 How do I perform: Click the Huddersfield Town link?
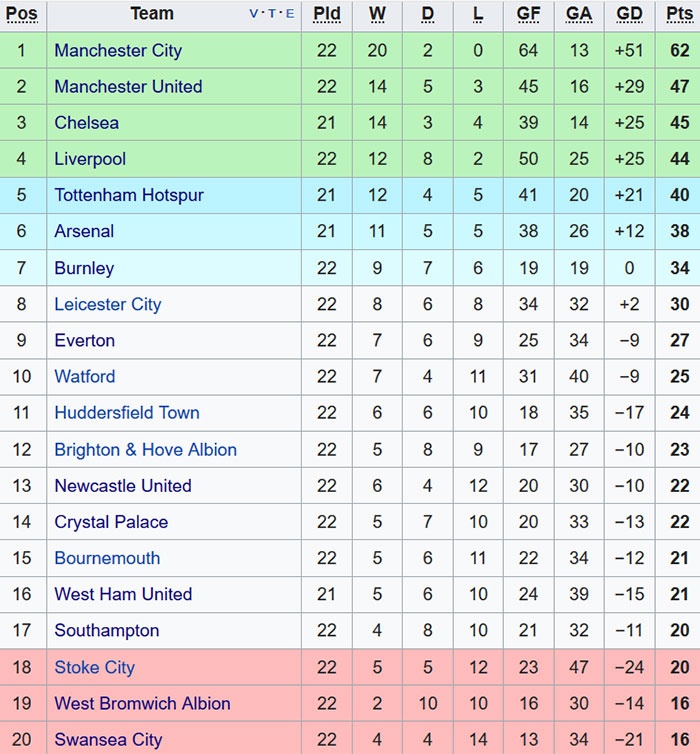click(x=126, y=413)
